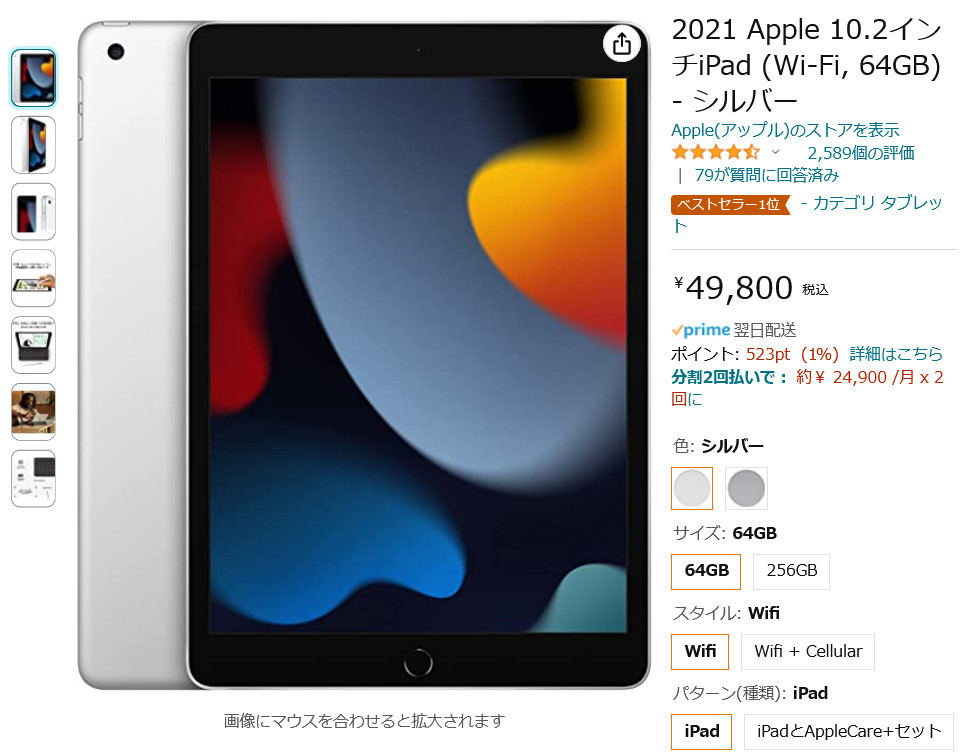Select the Wifi + Cellular style option
The width and height of the screenshot is (960, 754).
tap(808, 651)
